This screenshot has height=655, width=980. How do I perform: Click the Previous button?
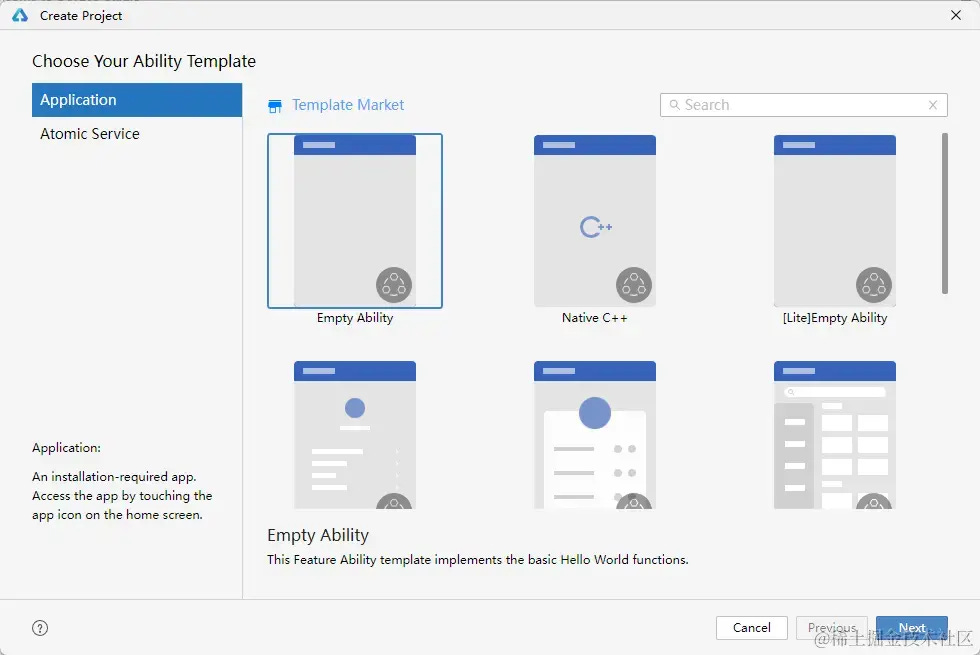pyautogui.click(x=832, y=628)
